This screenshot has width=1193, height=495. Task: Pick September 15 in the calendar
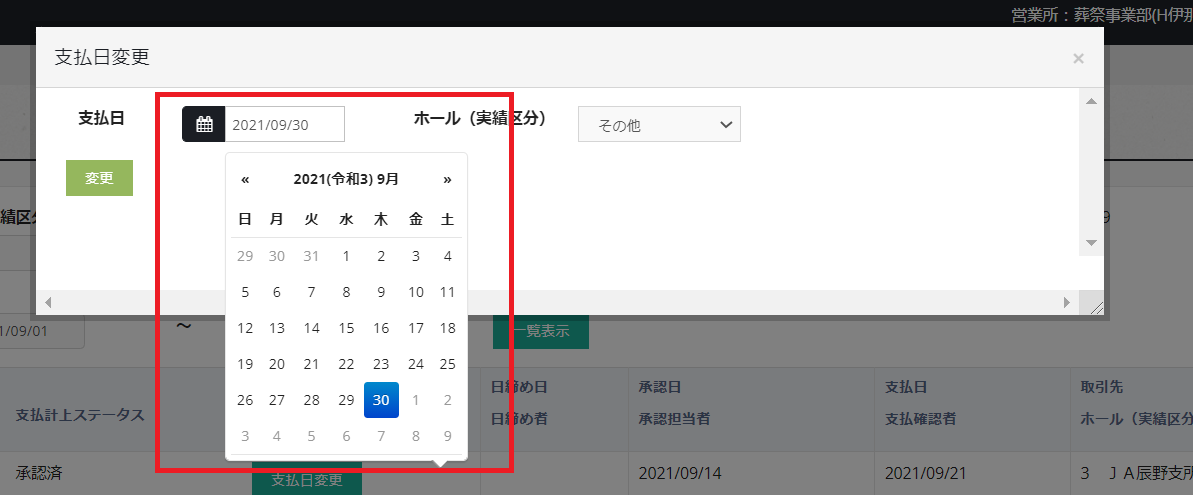[346, 328]
